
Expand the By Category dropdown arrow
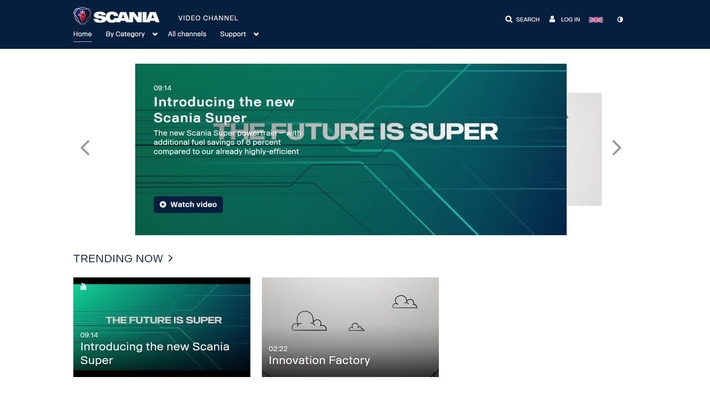pos(155,34)
